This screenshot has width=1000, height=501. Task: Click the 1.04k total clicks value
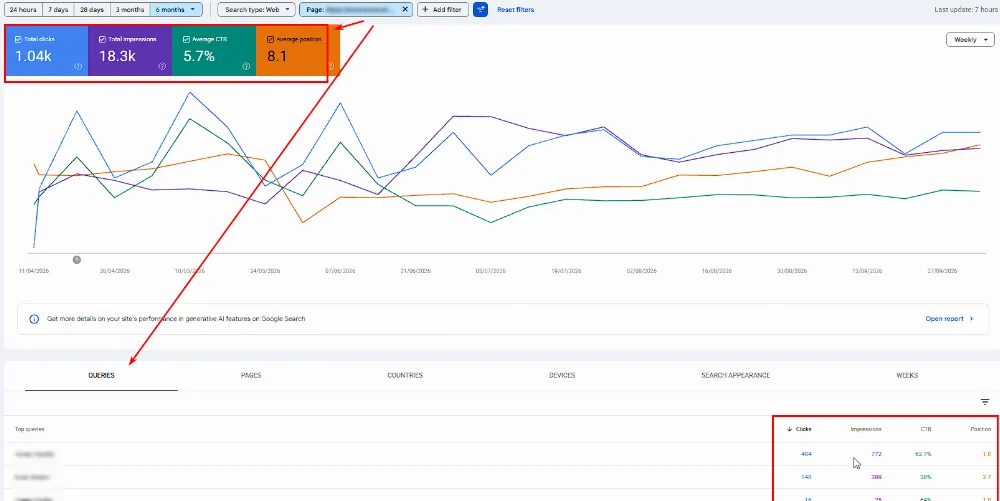click(33, 56)
